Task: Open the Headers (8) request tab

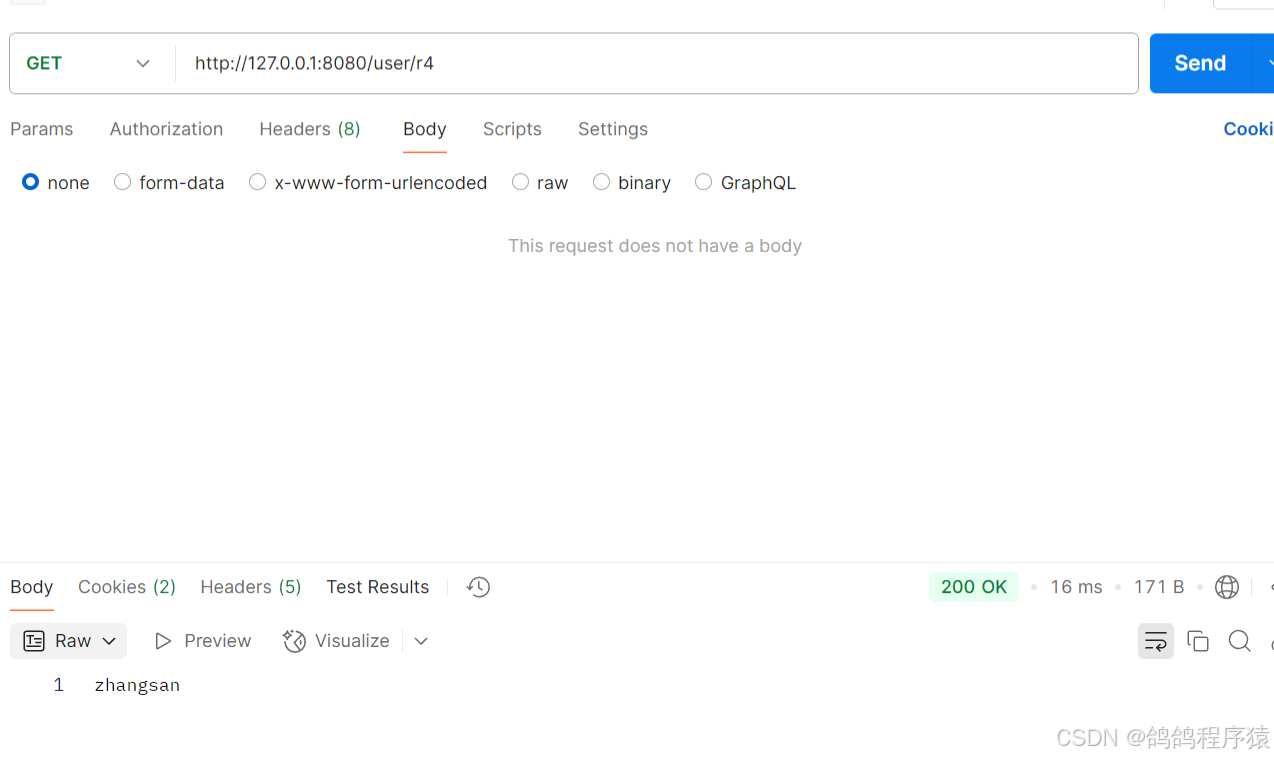Action: [310, 129]
